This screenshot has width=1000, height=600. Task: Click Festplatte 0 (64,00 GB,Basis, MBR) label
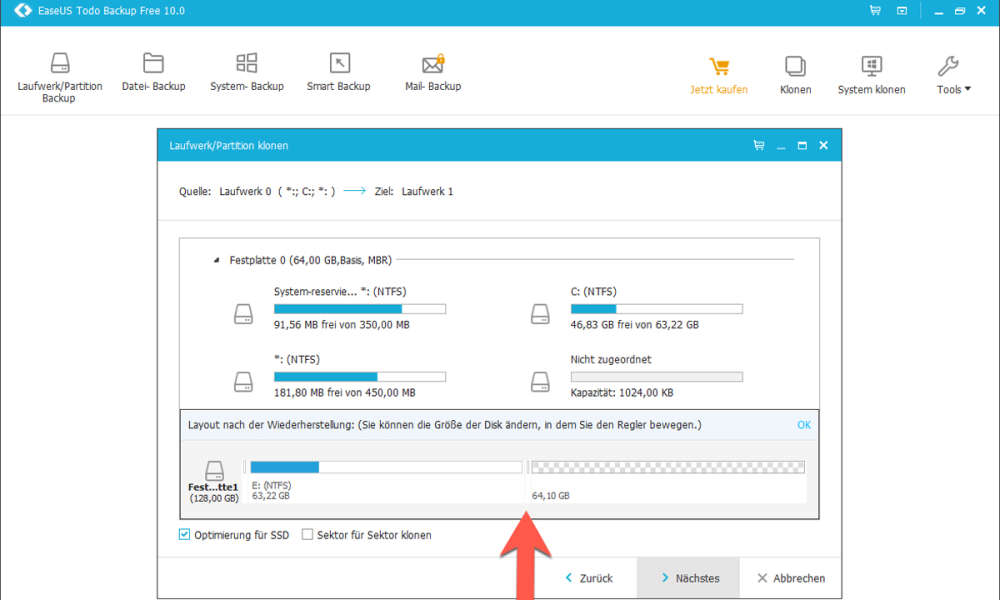[311, 260]
